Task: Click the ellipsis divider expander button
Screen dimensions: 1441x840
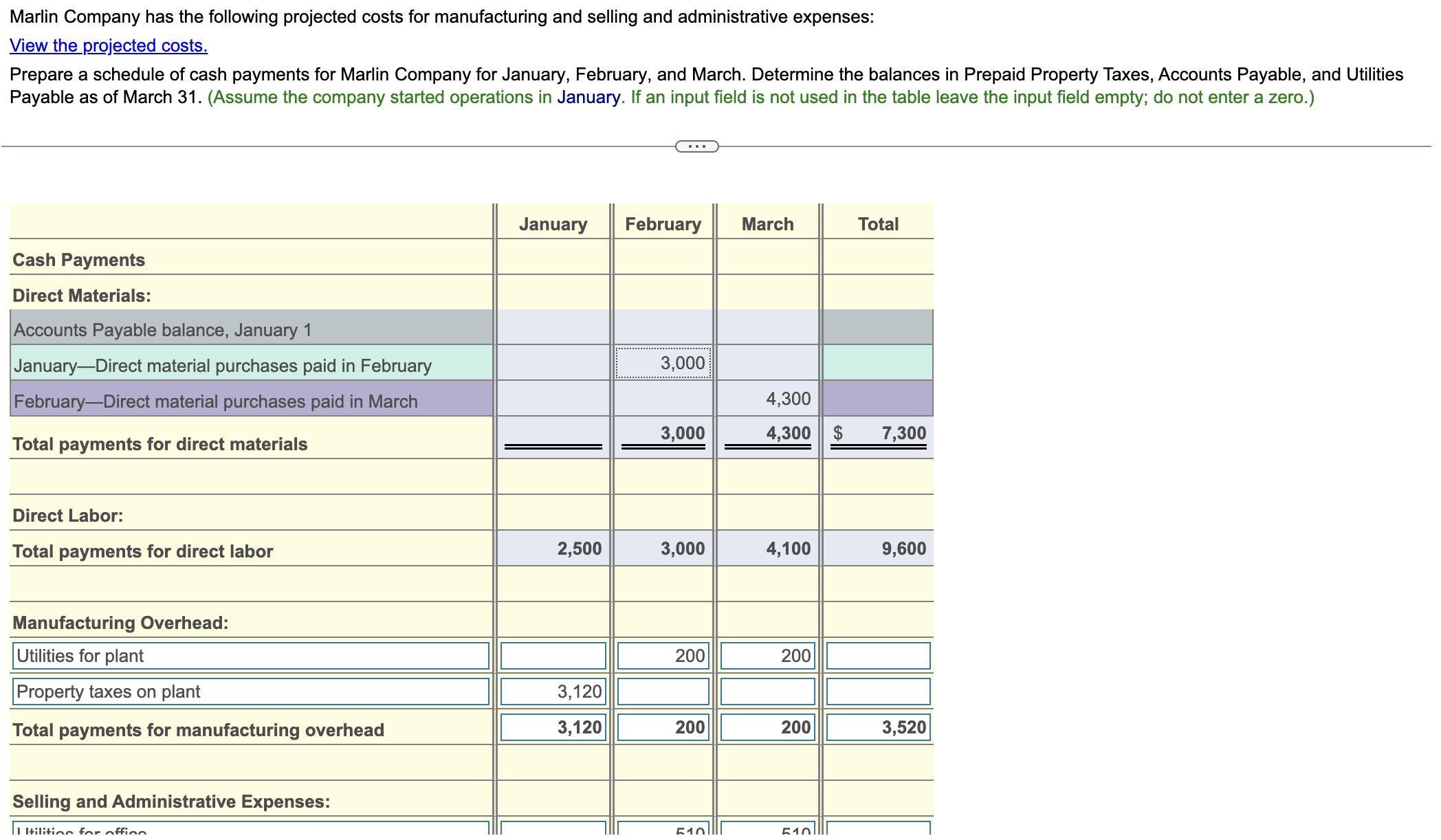Action: pyautogui.click(x=696, y=146)
